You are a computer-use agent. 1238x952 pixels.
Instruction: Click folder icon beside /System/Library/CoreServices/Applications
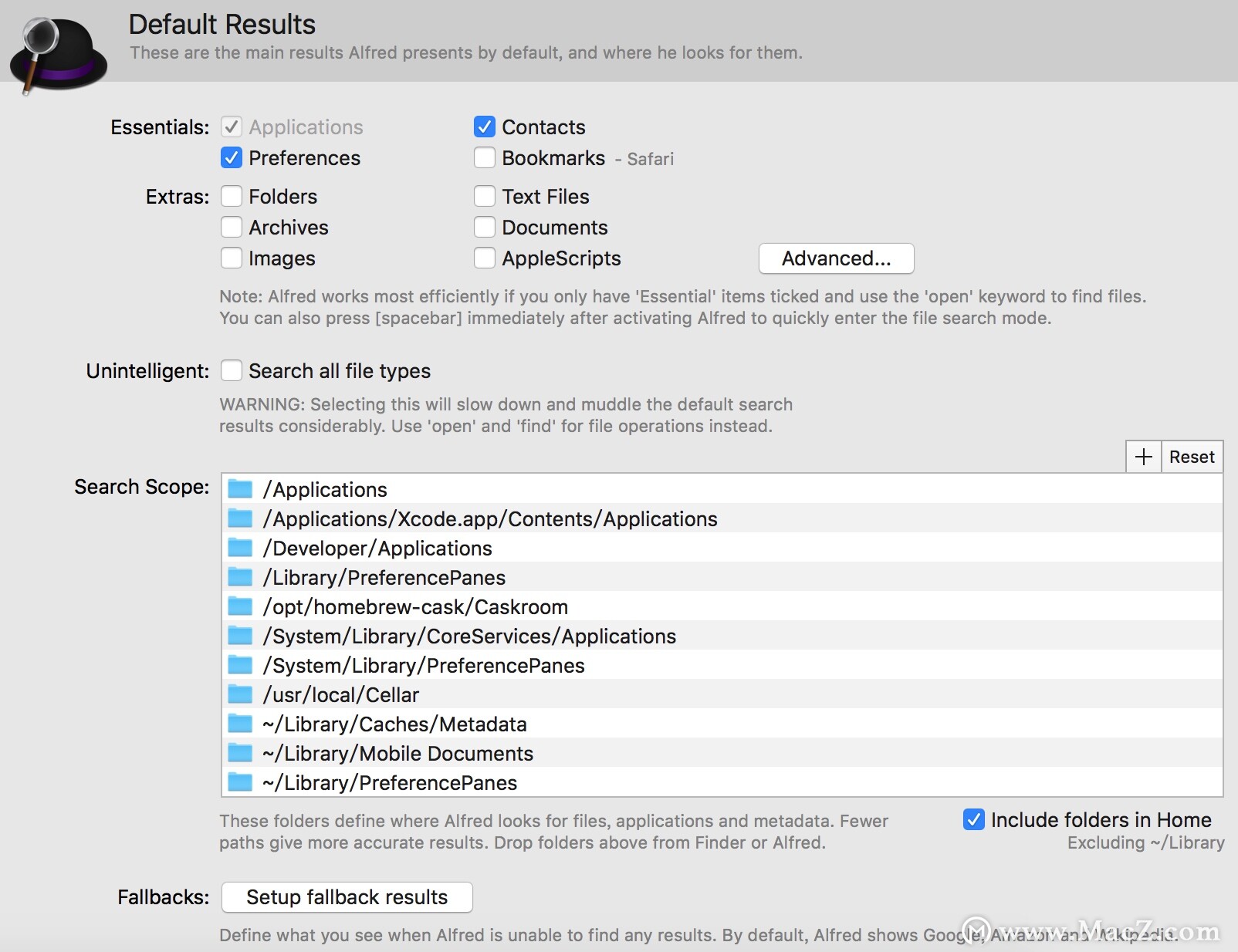pyautogui.click(x=240, y=636)
